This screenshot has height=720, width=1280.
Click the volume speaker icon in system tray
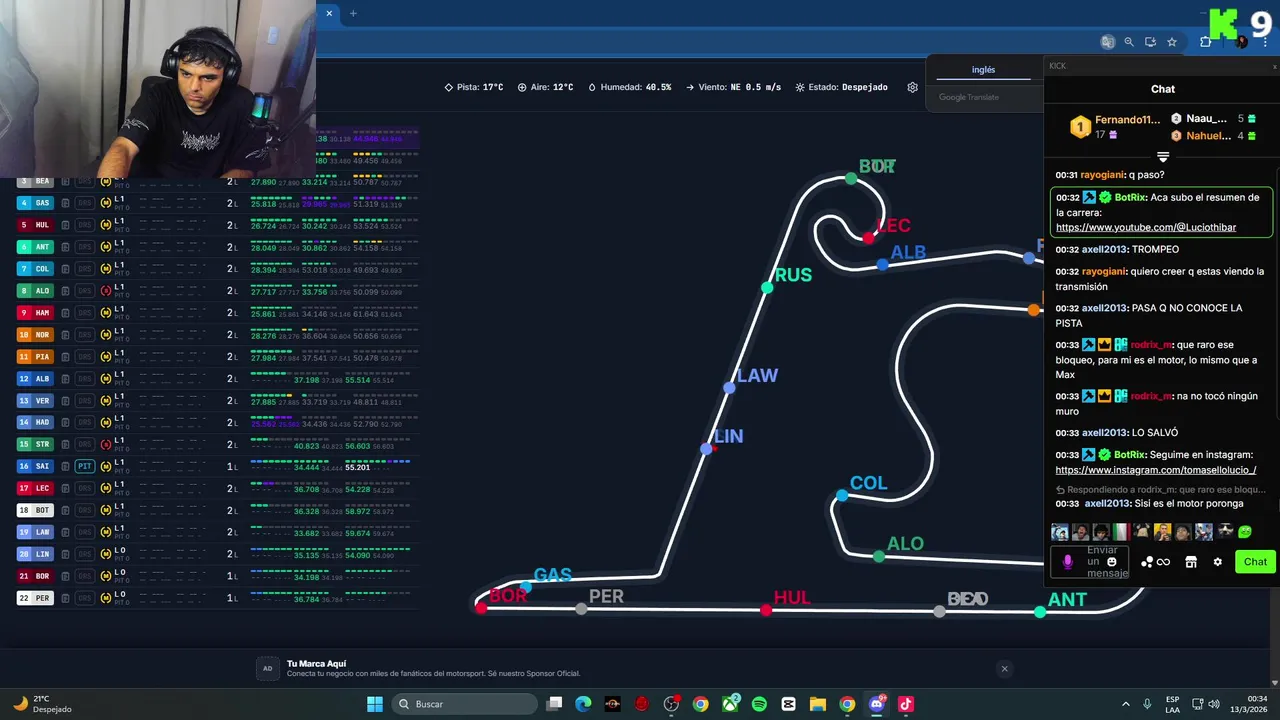click(x=1214, y=704)
